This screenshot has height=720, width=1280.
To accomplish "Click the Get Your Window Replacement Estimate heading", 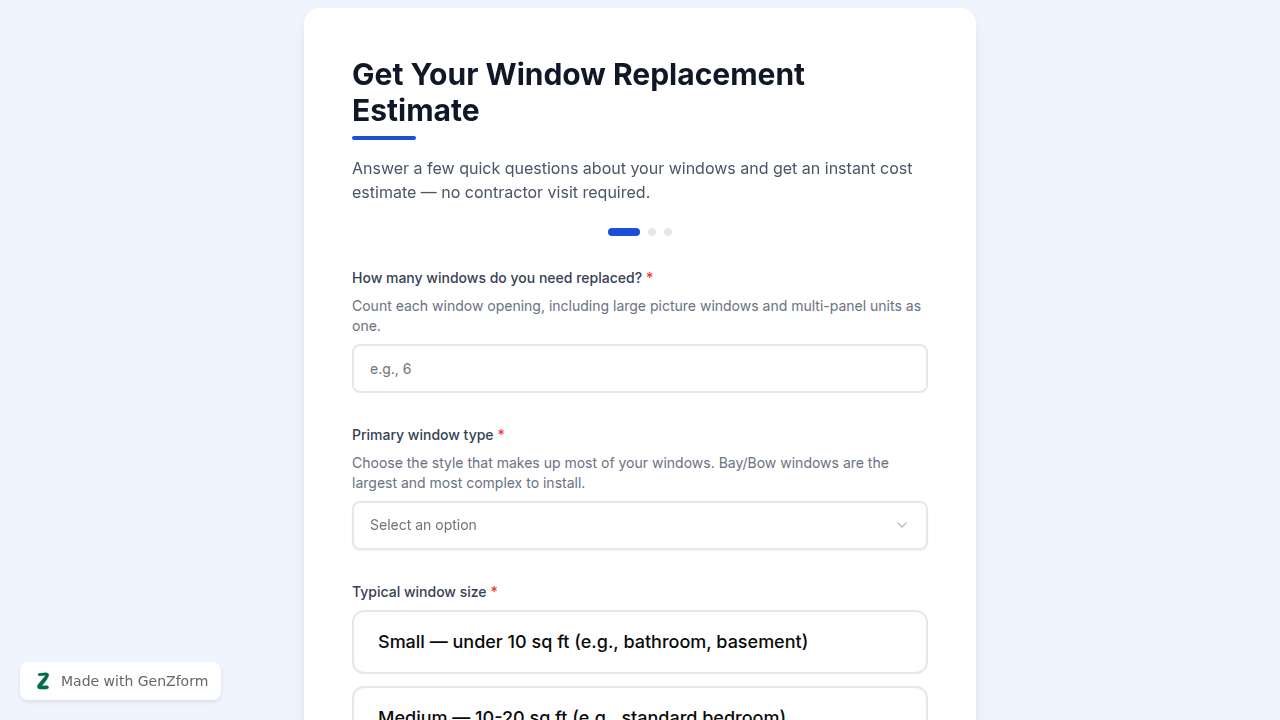I will [578, 92].
